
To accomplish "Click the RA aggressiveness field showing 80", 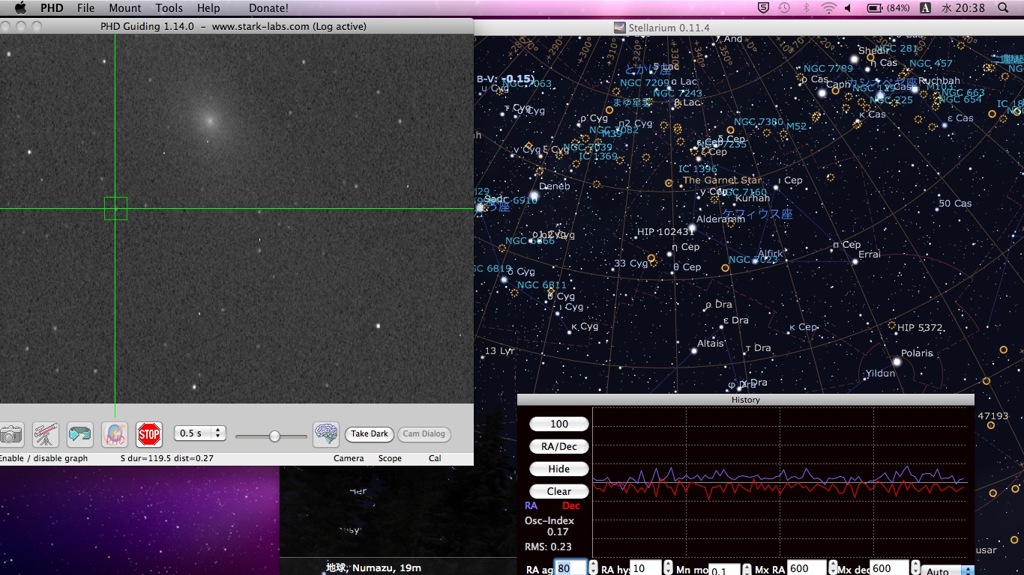I will coord(570,568).
